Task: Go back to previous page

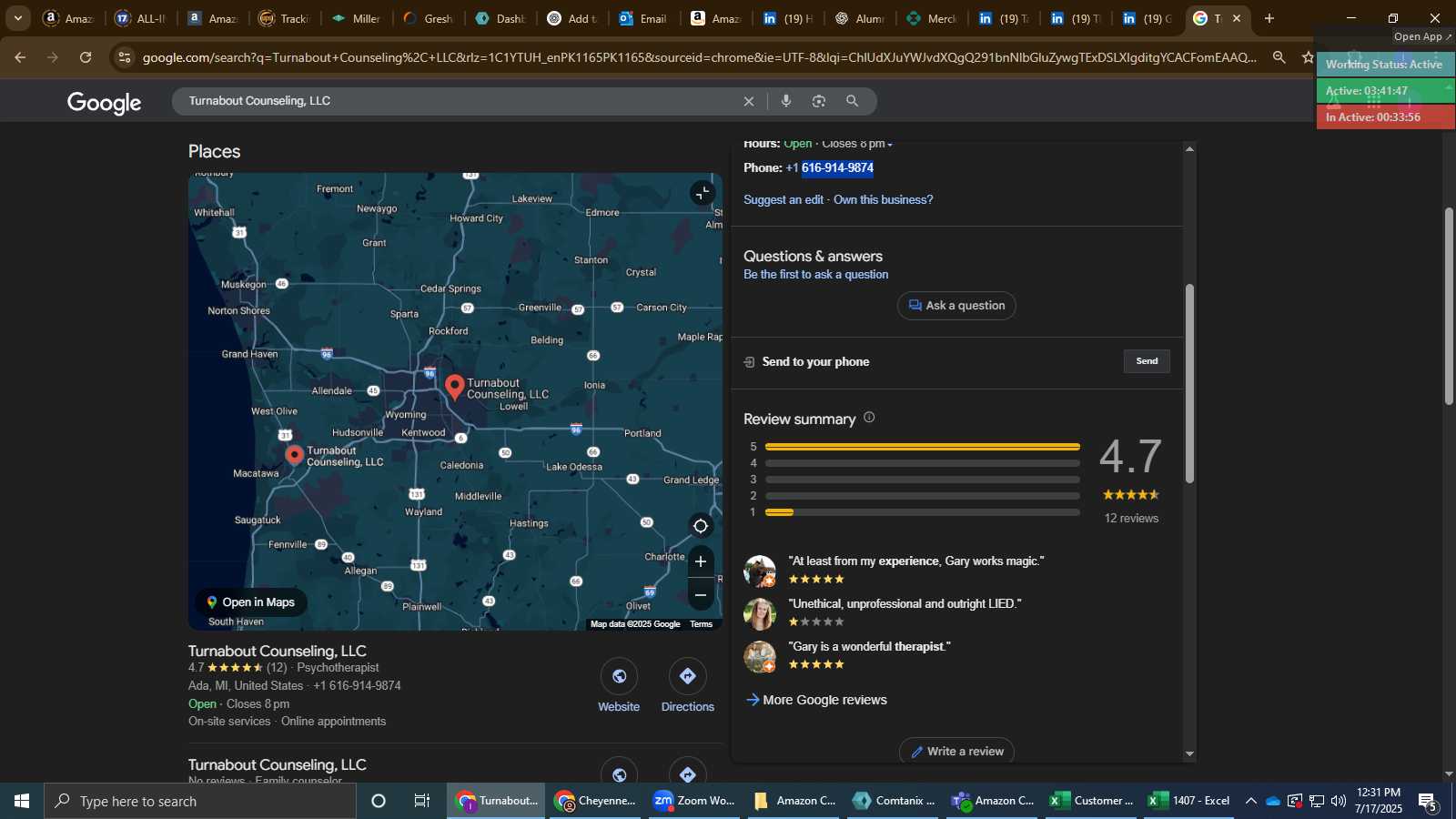Action: pyautogui.click(x=20, y=57)
